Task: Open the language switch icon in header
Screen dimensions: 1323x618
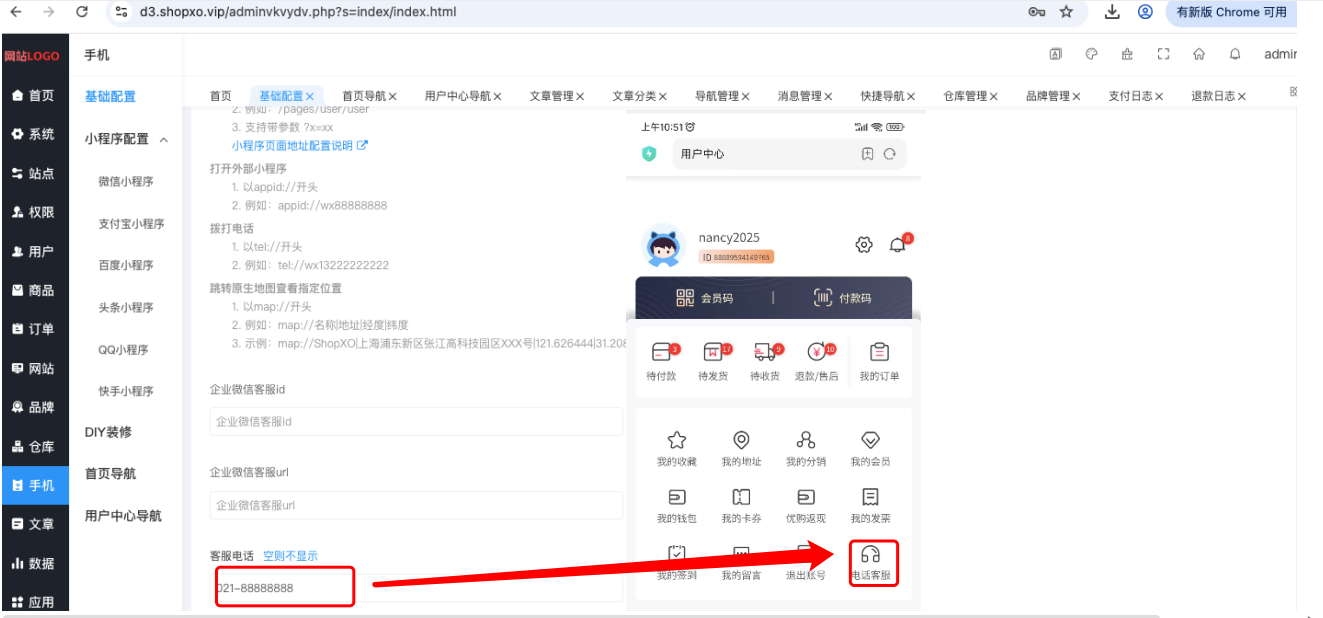Action: (1055, 54)
